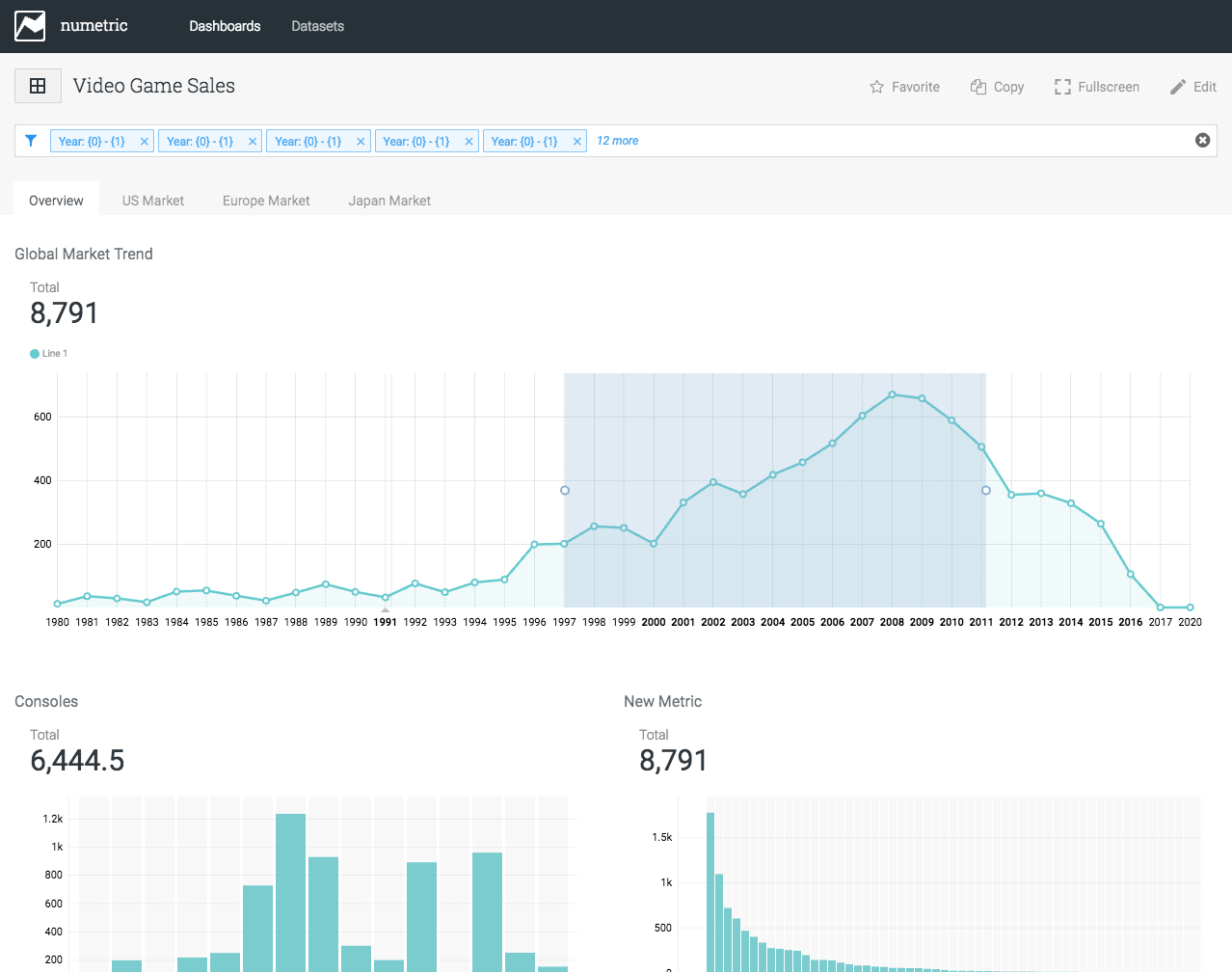Screen dimensions: 1232x972
Task: Click the Consoles chart heading
Action: pyautogui.click(x=46, y=701)
